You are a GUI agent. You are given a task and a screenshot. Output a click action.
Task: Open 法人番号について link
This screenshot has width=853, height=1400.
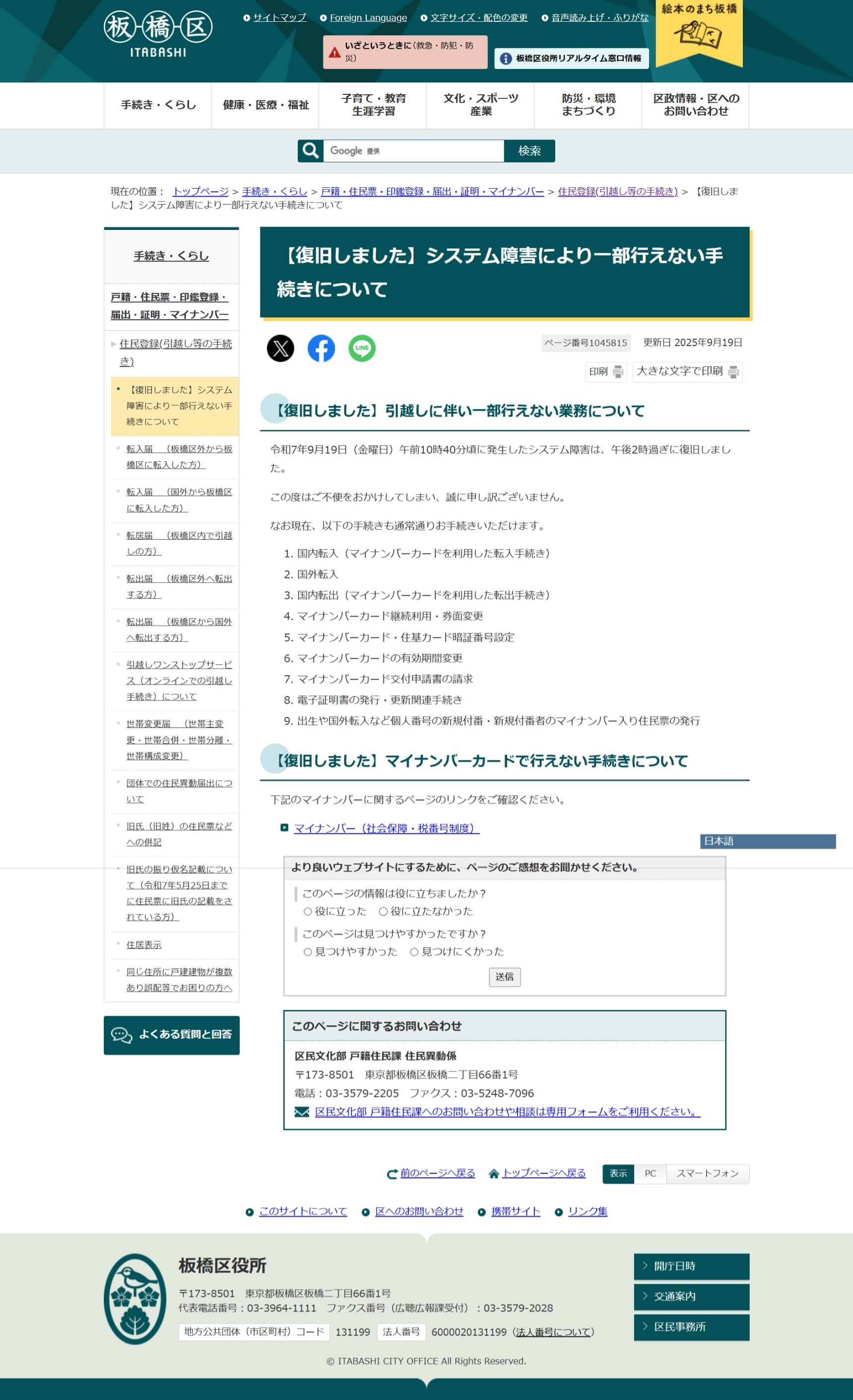point(553,1332)
